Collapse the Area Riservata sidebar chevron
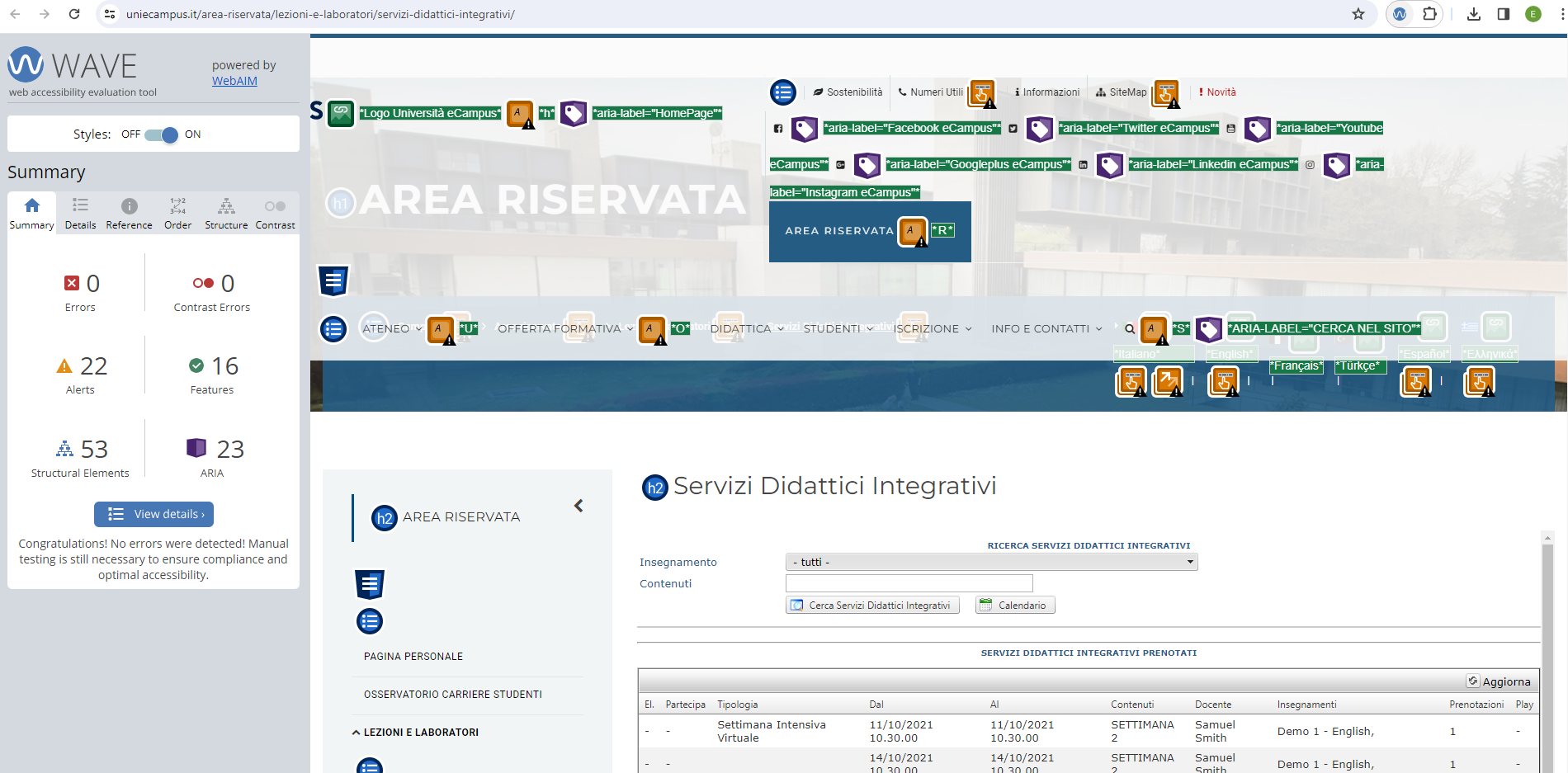1568x773 pixels. pos(579,506)
